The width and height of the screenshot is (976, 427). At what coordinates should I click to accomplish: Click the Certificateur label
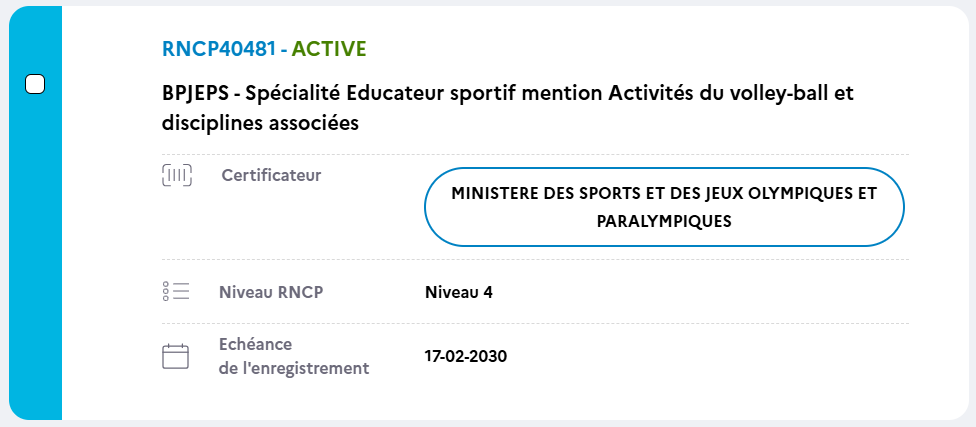tap(271, 176)
